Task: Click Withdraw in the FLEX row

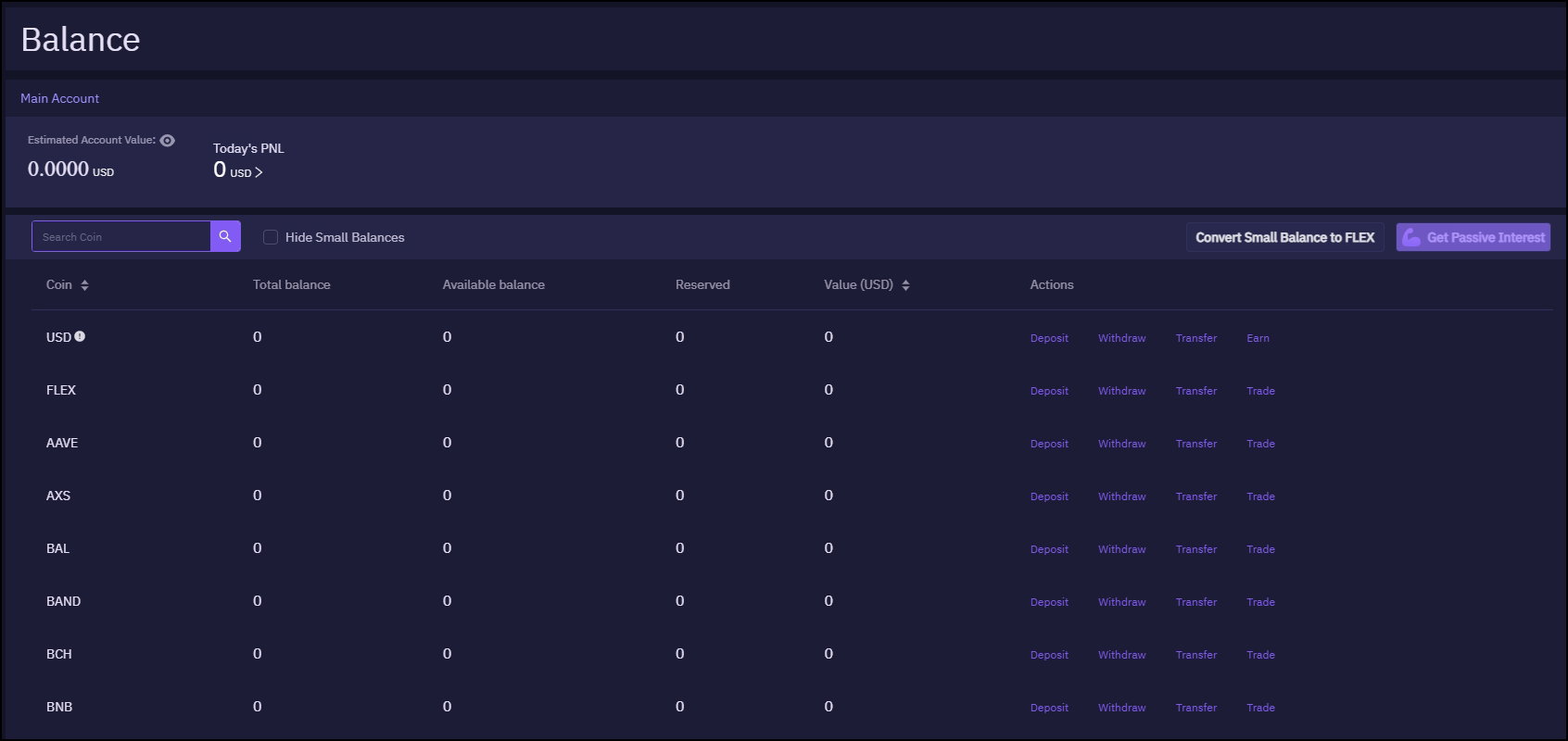Action: coord(1122,391)
